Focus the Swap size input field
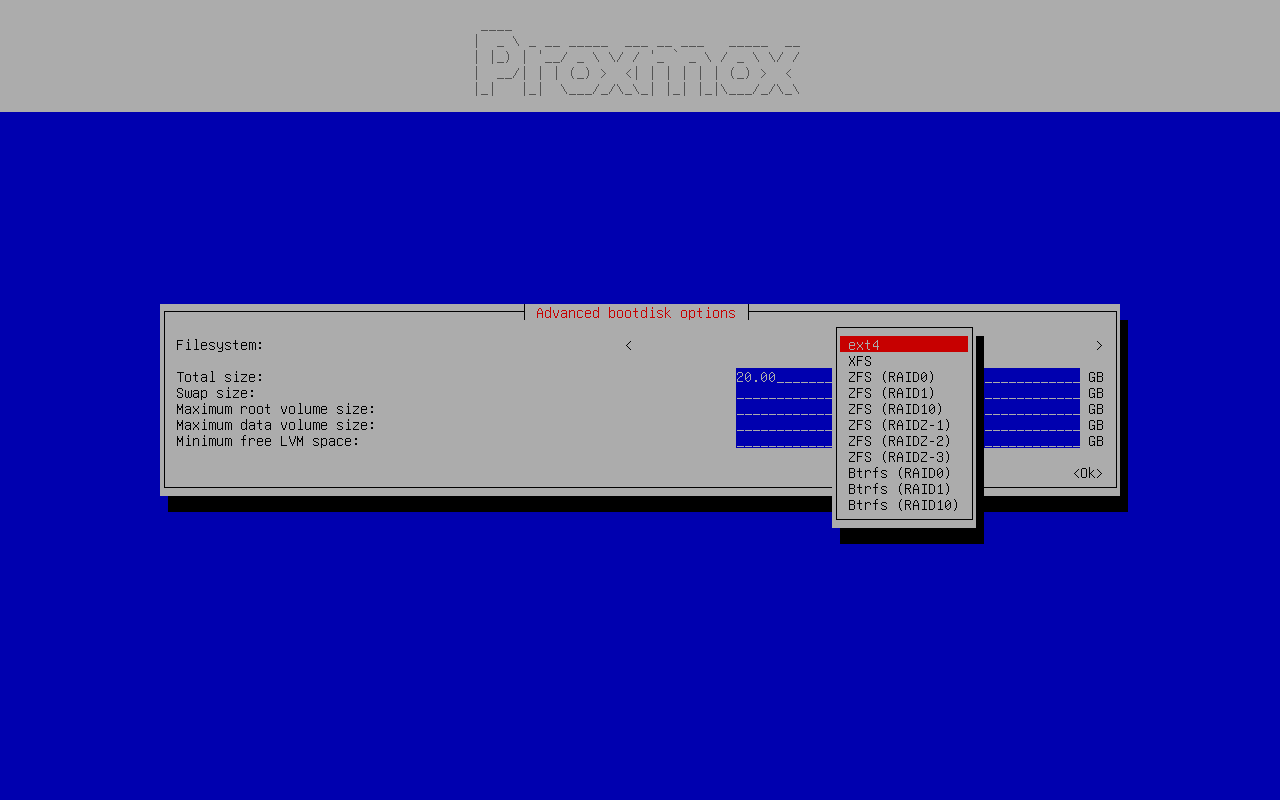The image size is (1280, 800). tap(908, 393)
